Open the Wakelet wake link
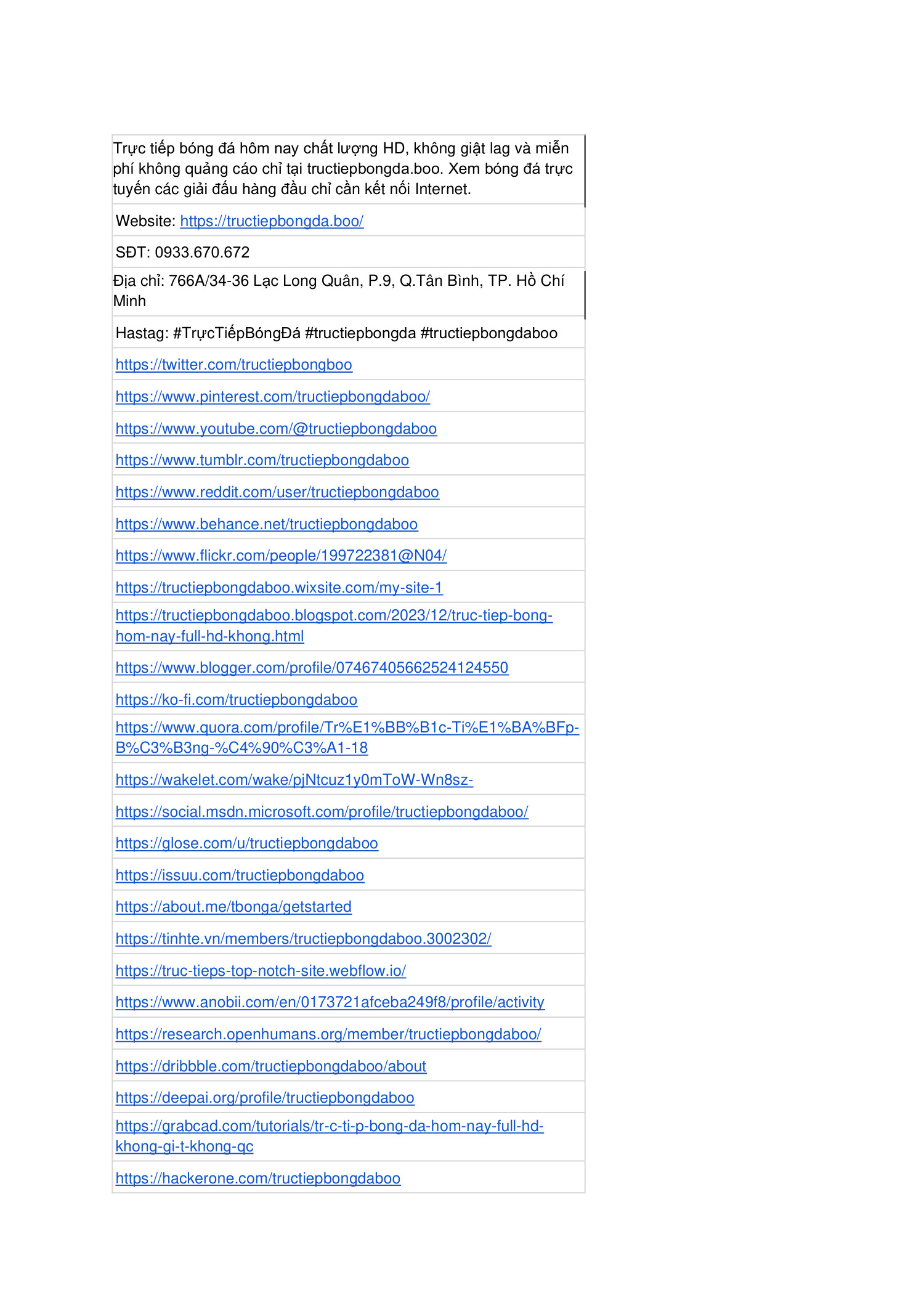This screenshot has width=924, height=1306. (x=294, y=780)
